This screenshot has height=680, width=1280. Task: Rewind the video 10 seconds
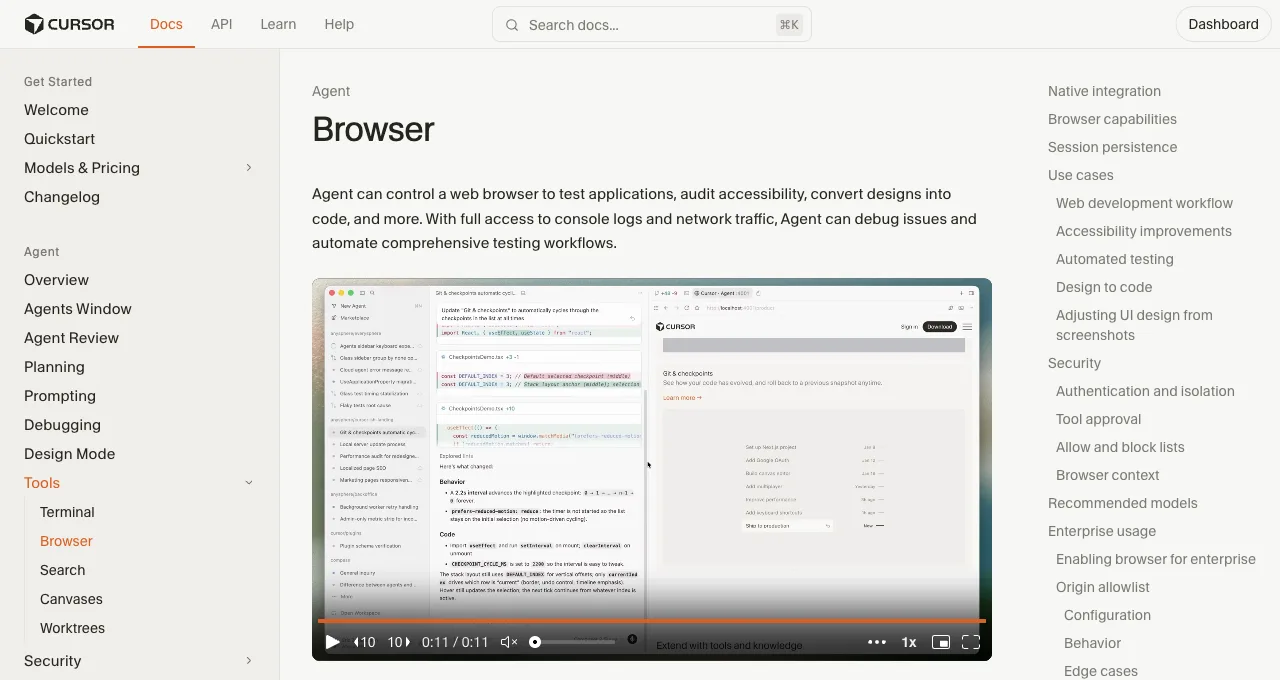pyautogui.click(x=365, y=642)
